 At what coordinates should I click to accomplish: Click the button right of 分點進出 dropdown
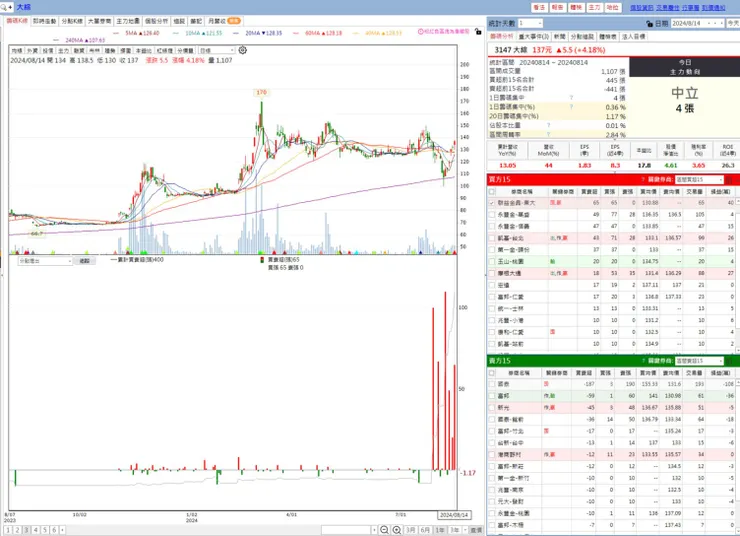pos(85,261)
